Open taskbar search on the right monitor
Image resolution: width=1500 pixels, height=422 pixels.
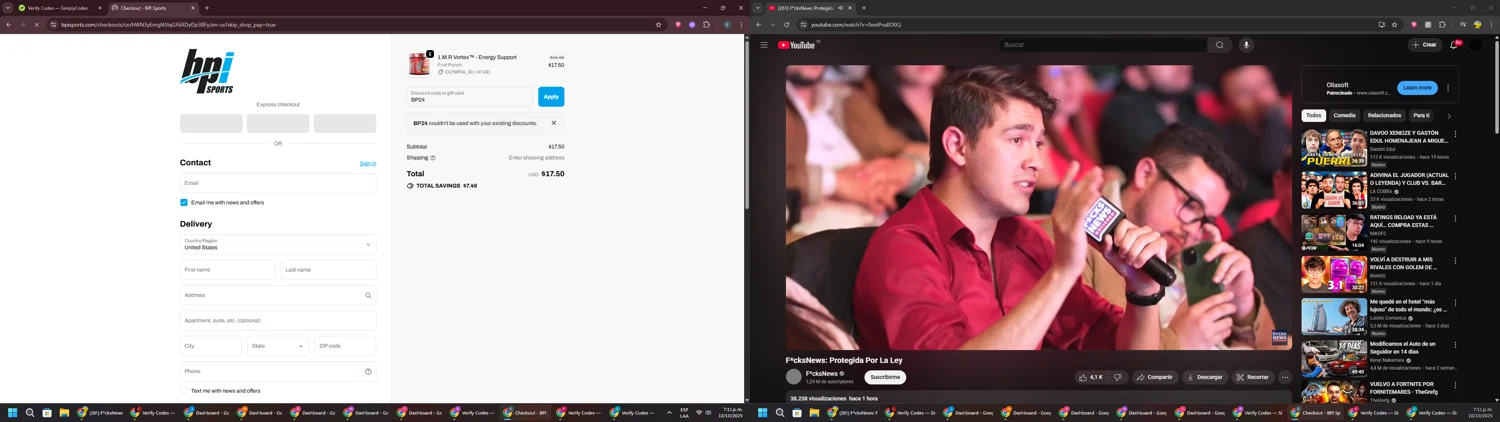click(780, 413)
